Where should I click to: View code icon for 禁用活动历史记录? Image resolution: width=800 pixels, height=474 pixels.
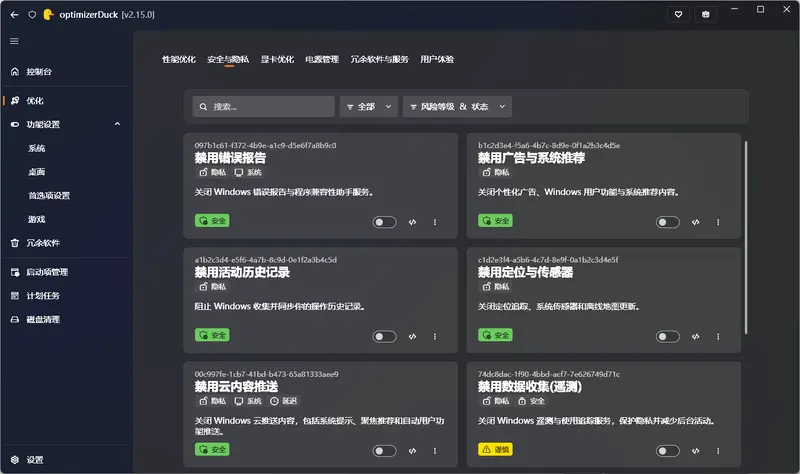point(412,336)
